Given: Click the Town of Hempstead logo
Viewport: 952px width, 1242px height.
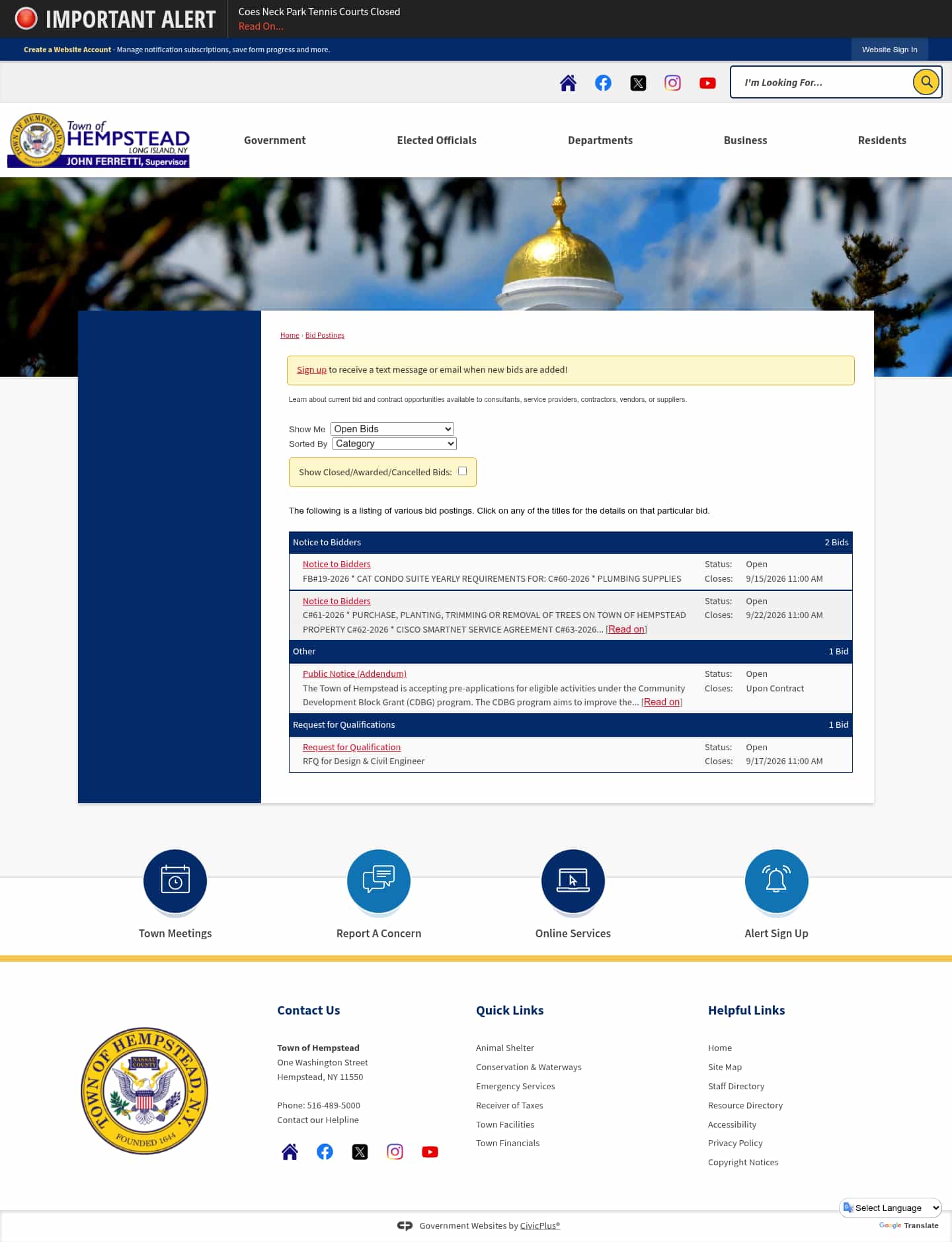Looking at the screenshot, I should coord(99,140).
